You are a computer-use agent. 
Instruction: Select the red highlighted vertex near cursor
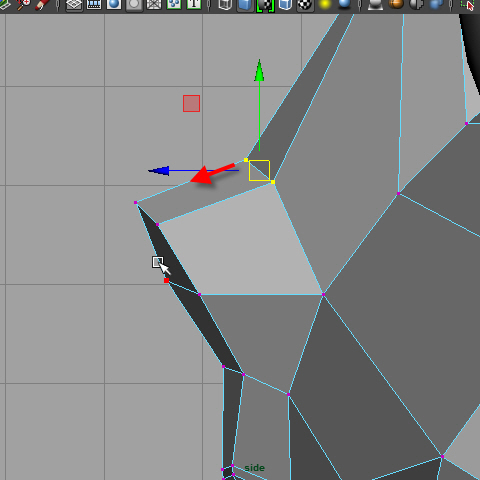pos(167,281)
